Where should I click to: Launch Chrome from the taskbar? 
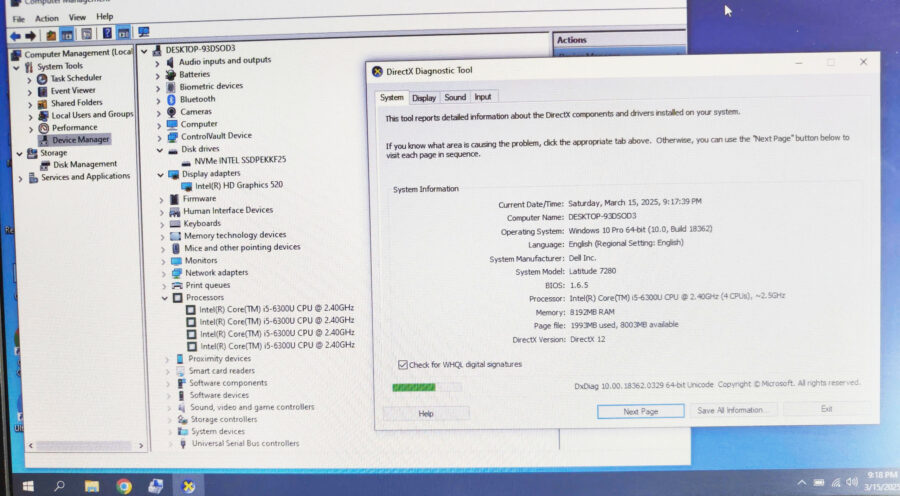[124, 487]
